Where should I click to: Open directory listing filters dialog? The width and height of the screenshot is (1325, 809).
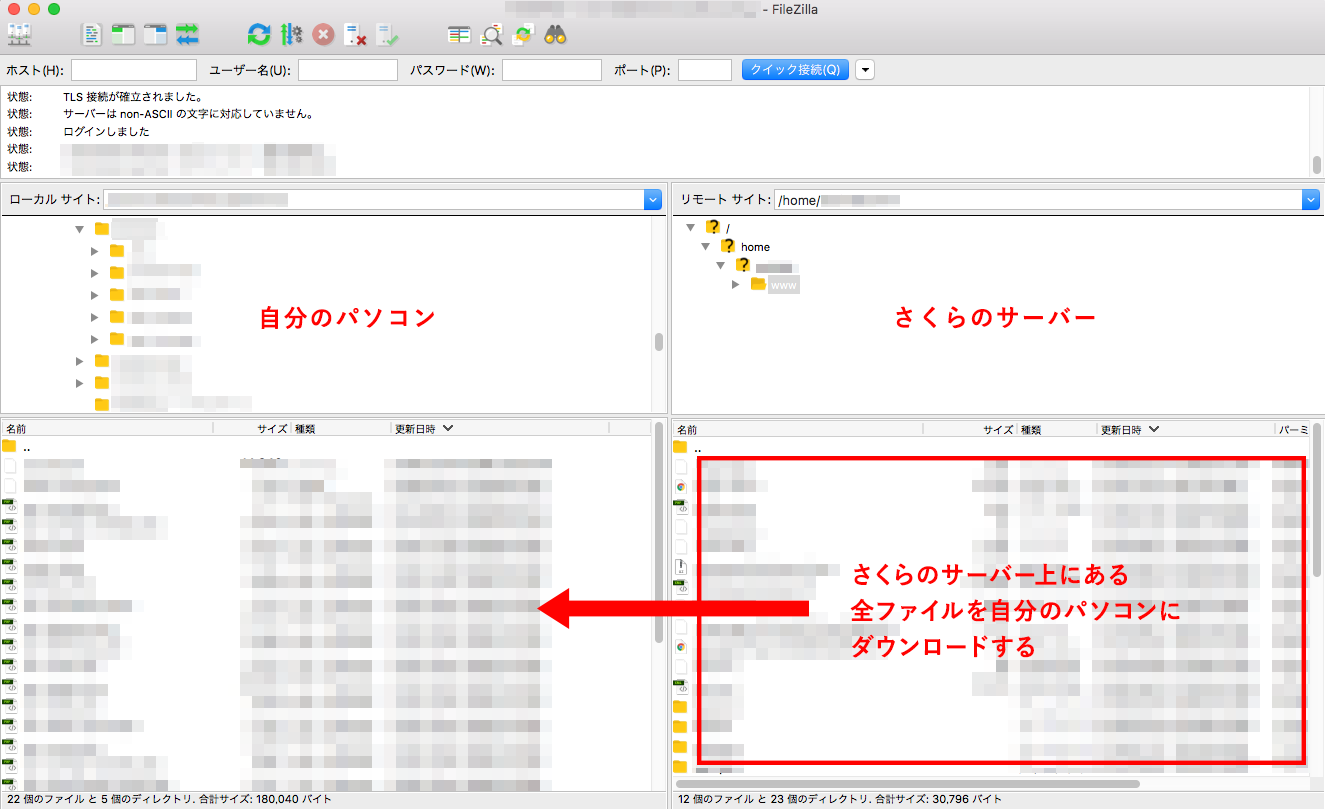tap(459, 35)
